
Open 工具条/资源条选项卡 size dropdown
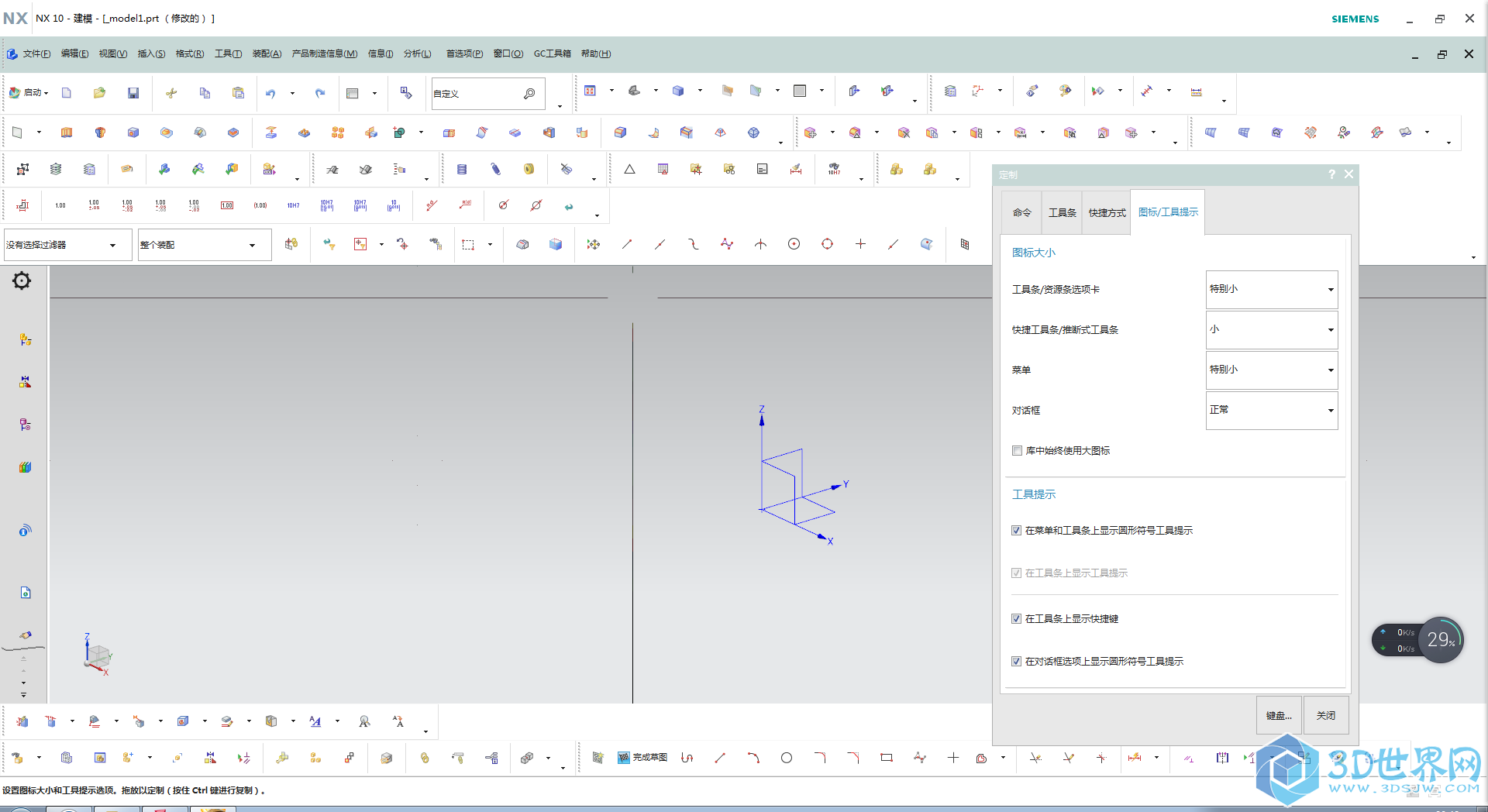[x=1272, y=289]
